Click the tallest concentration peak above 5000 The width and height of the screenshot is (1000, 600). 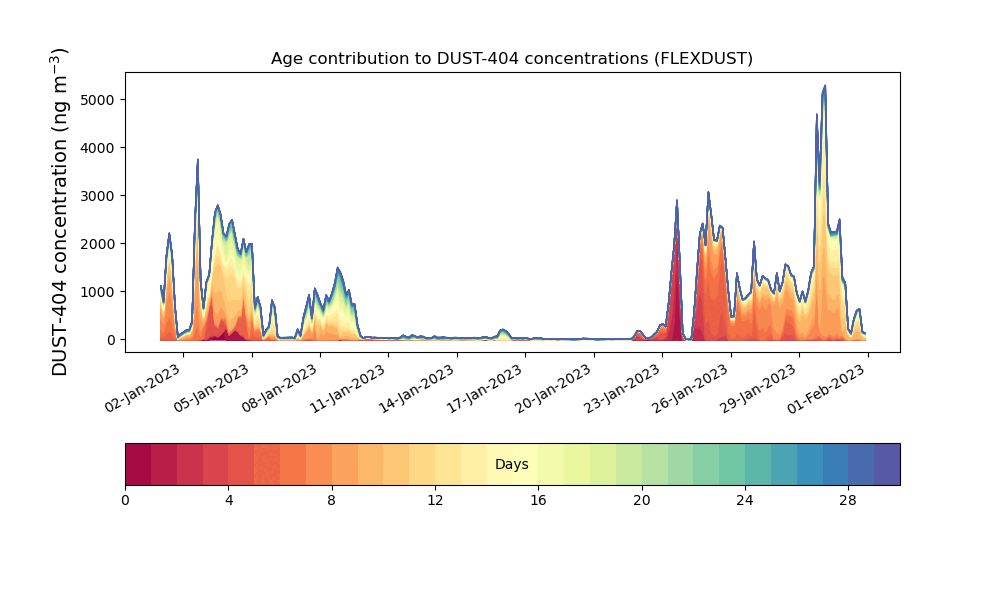click(824, 87)
